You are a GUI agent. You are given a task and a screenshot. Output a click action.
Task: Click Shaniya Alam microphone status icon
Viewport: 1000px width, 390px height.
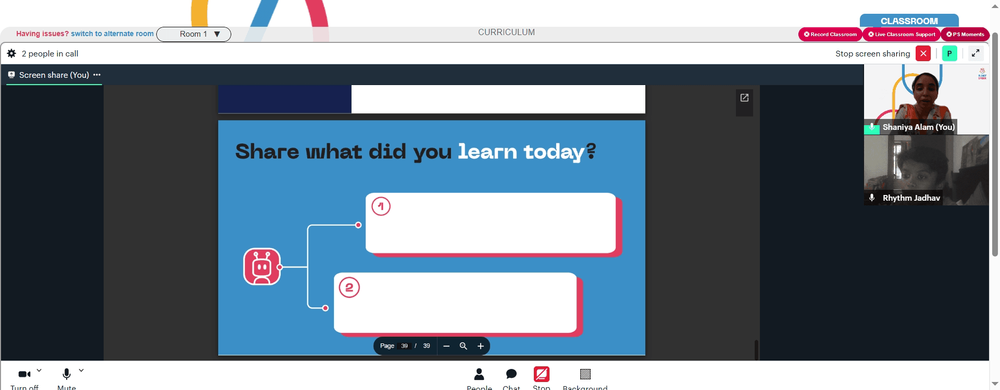(872, 127)
